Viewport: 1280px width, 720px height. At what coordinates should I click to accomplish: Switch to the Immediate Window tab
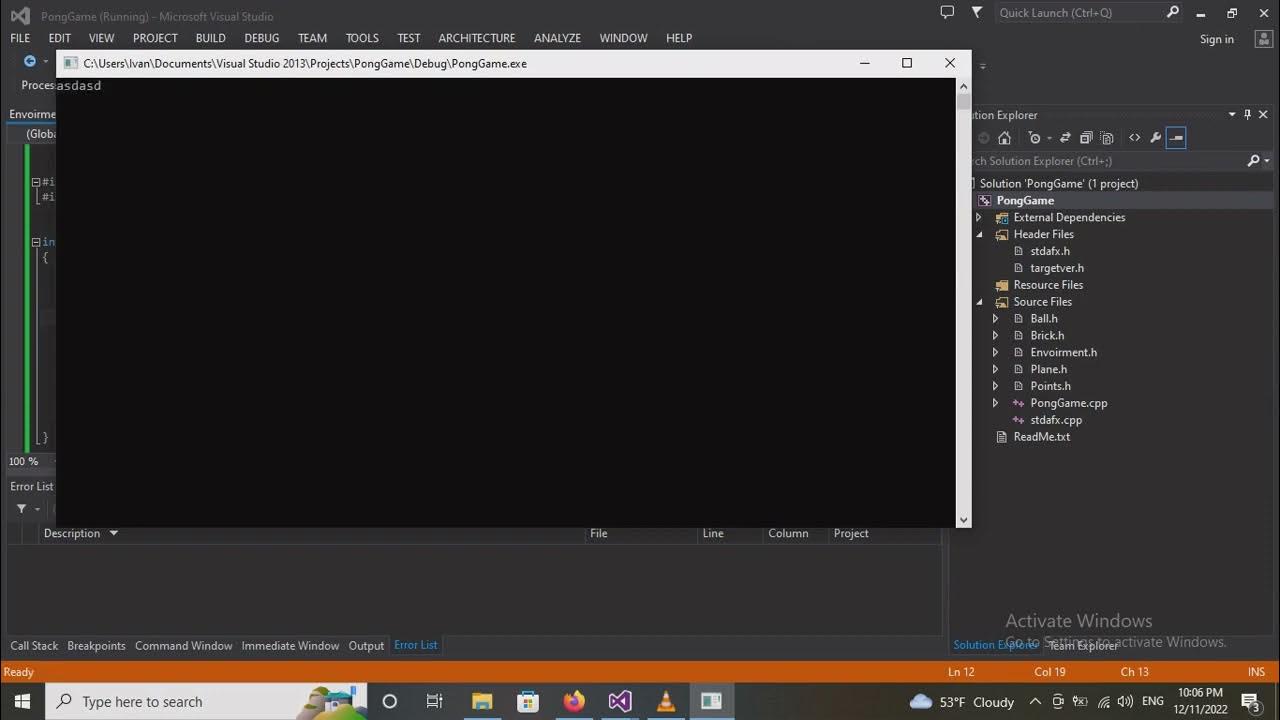coord(290,646)
